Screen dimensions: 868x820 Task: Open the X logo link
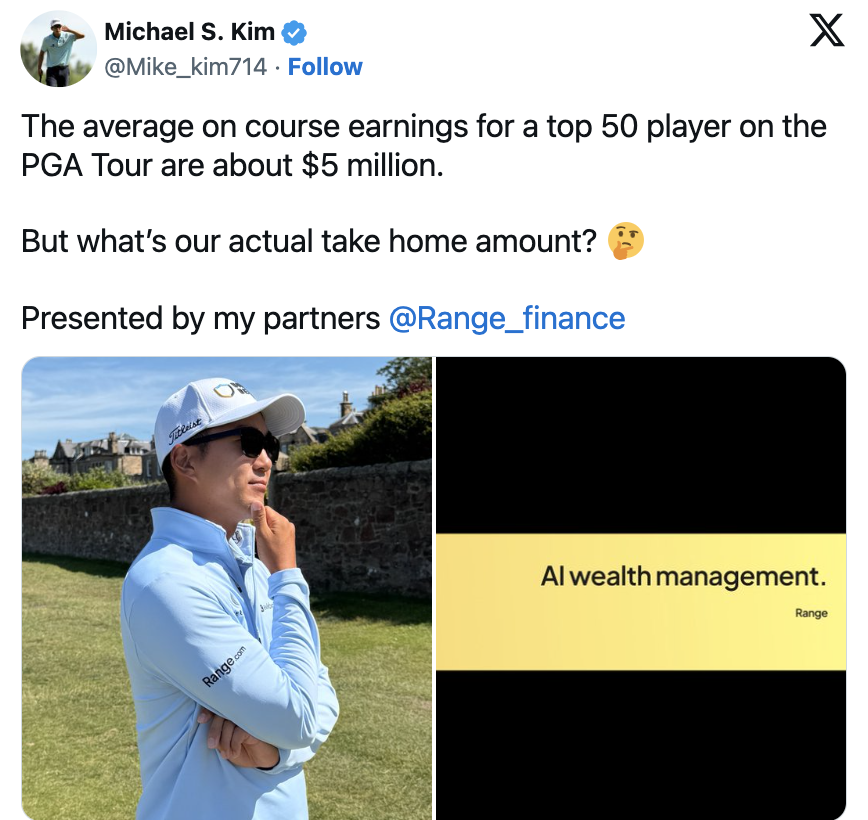(x=827, y=30)
